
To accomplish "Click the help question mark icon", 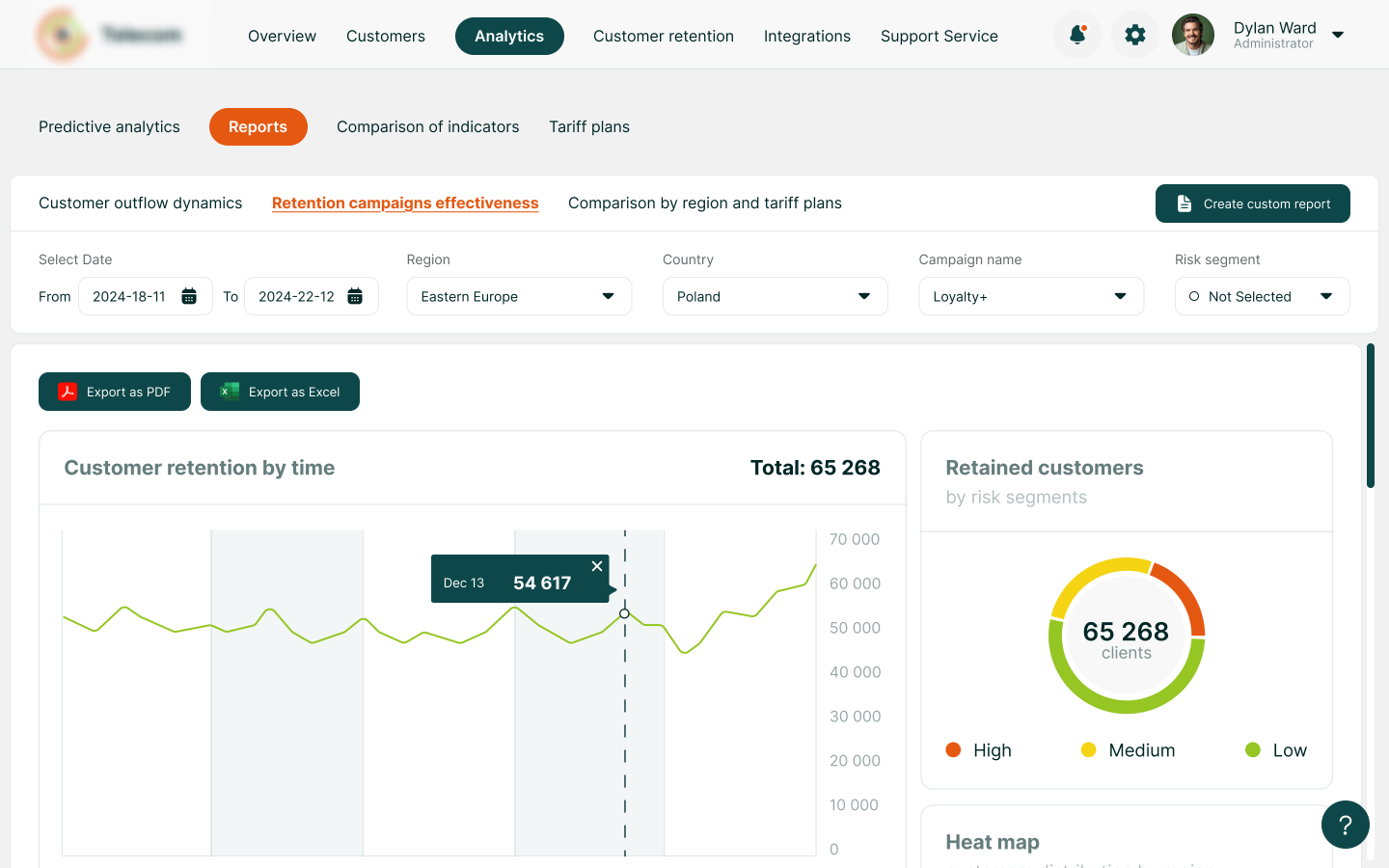I will (1345, 825).
